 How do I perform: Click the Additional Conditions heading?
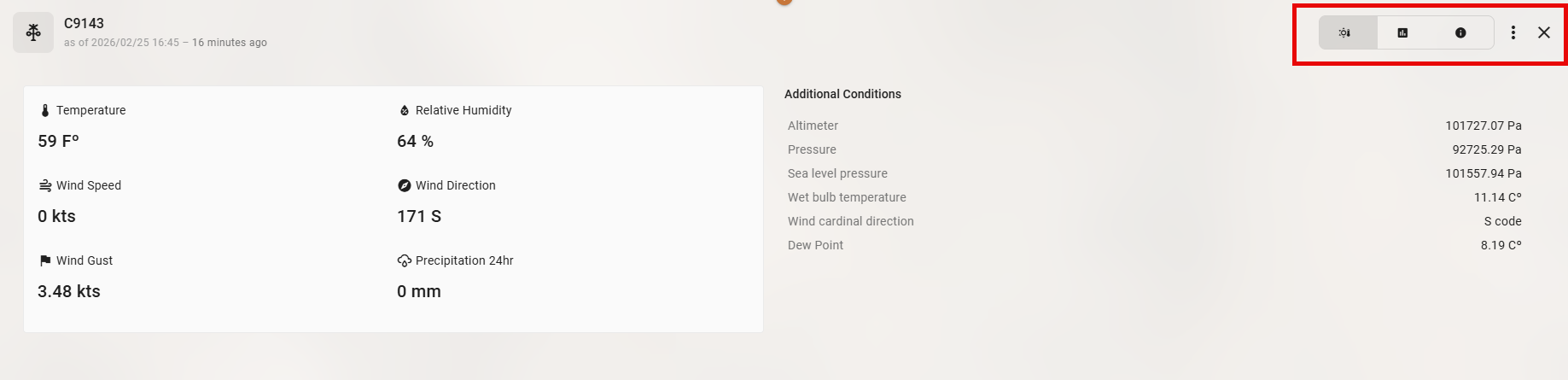tap(842, 94)
